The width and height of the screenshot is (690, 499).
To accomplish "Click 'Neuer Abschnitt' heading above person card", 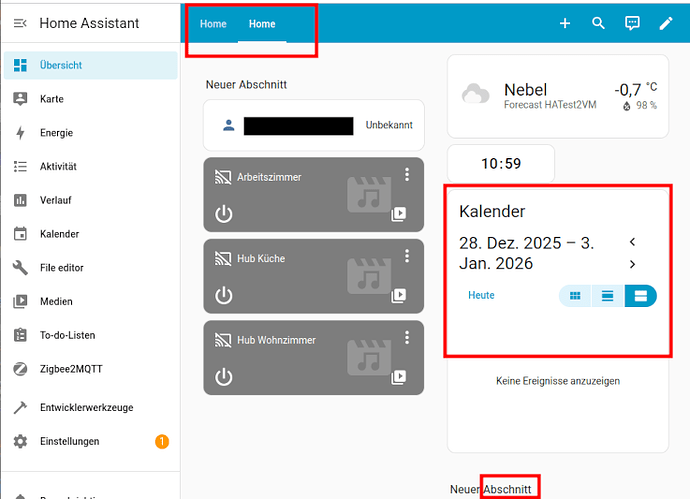I will point(246,84).
